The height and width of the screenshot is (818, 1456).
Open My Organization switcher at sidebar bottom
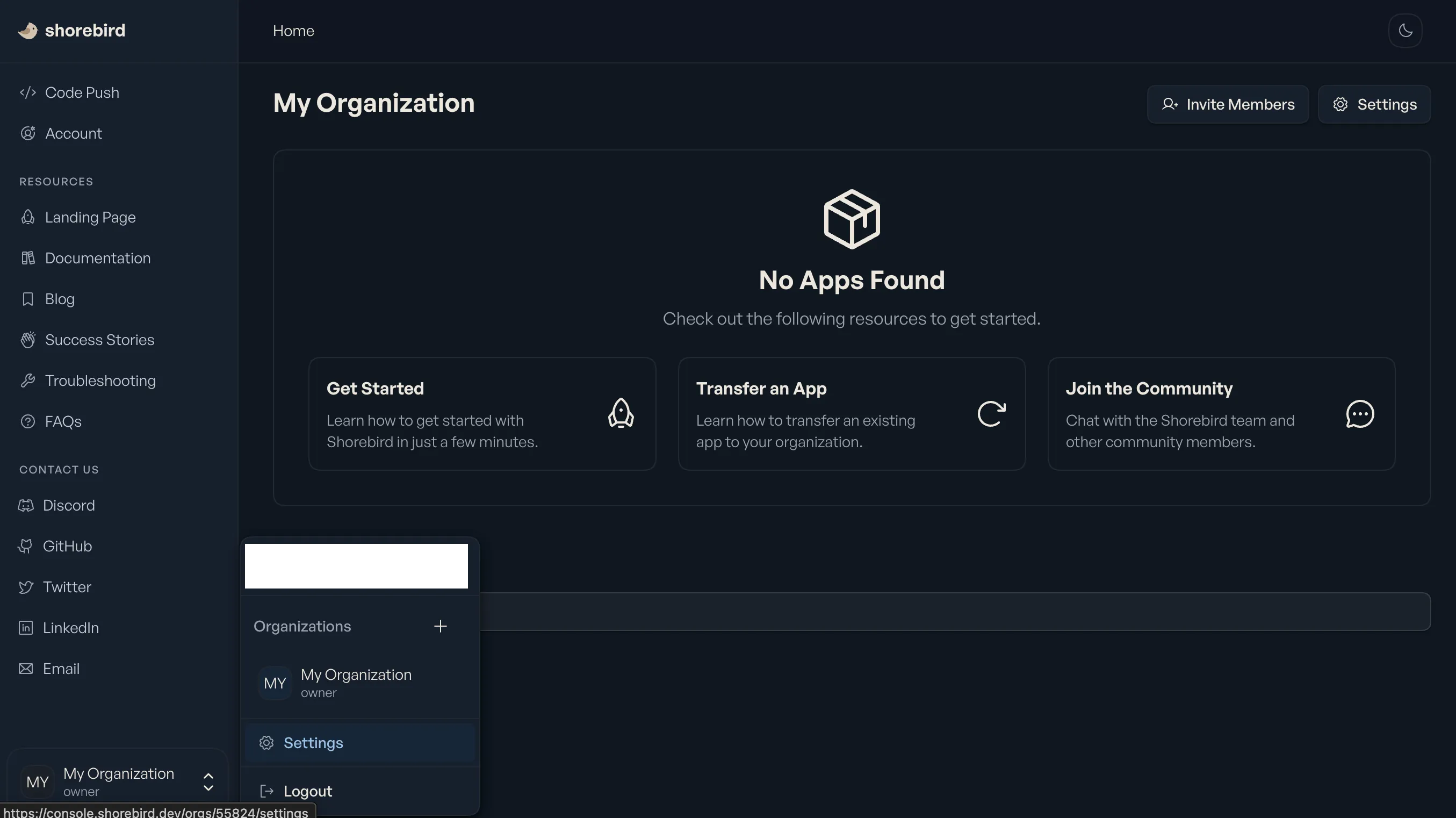click(x=118, y=783)
